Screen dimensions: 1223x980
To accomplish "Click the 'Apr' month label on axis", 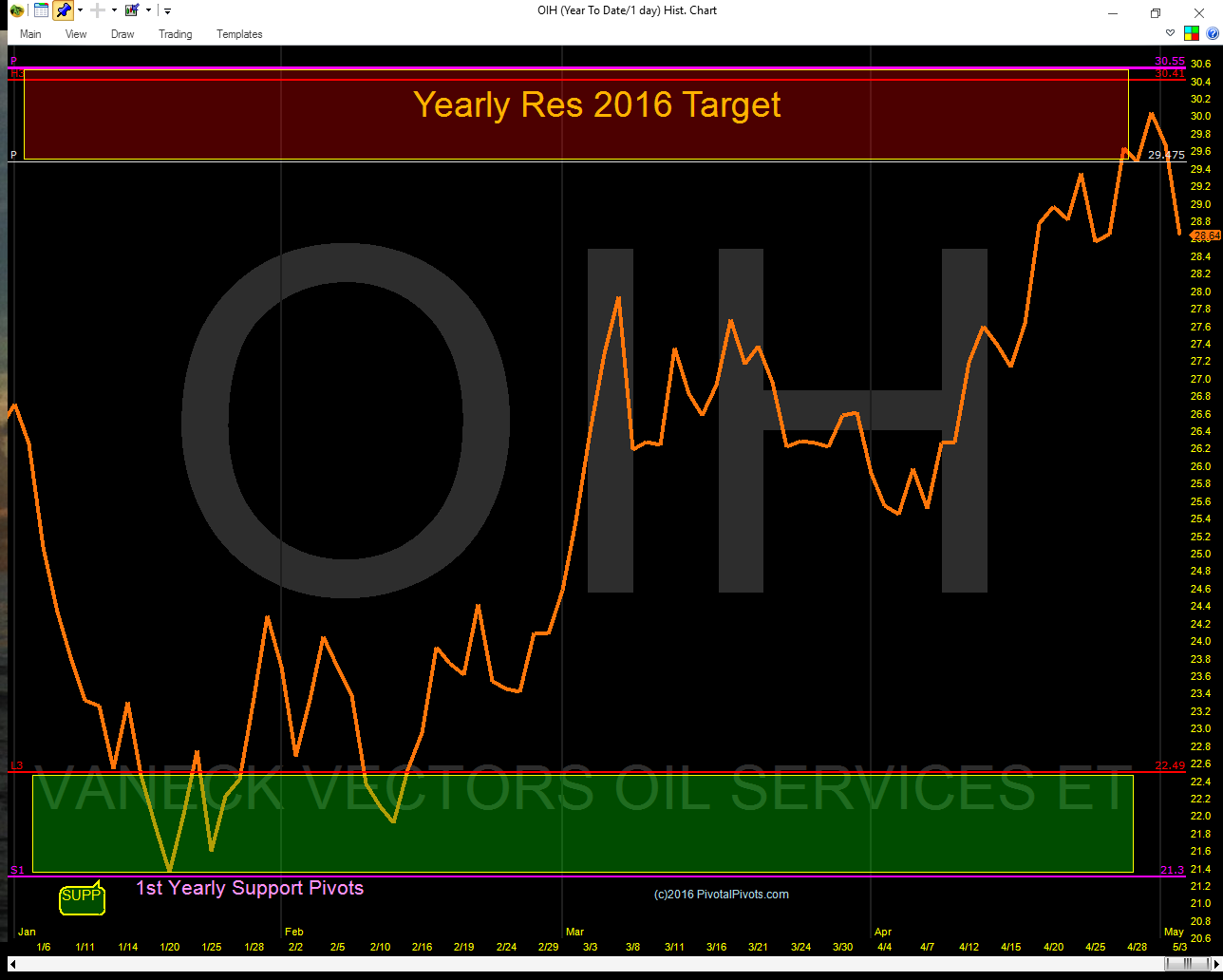I will (883, 933).
